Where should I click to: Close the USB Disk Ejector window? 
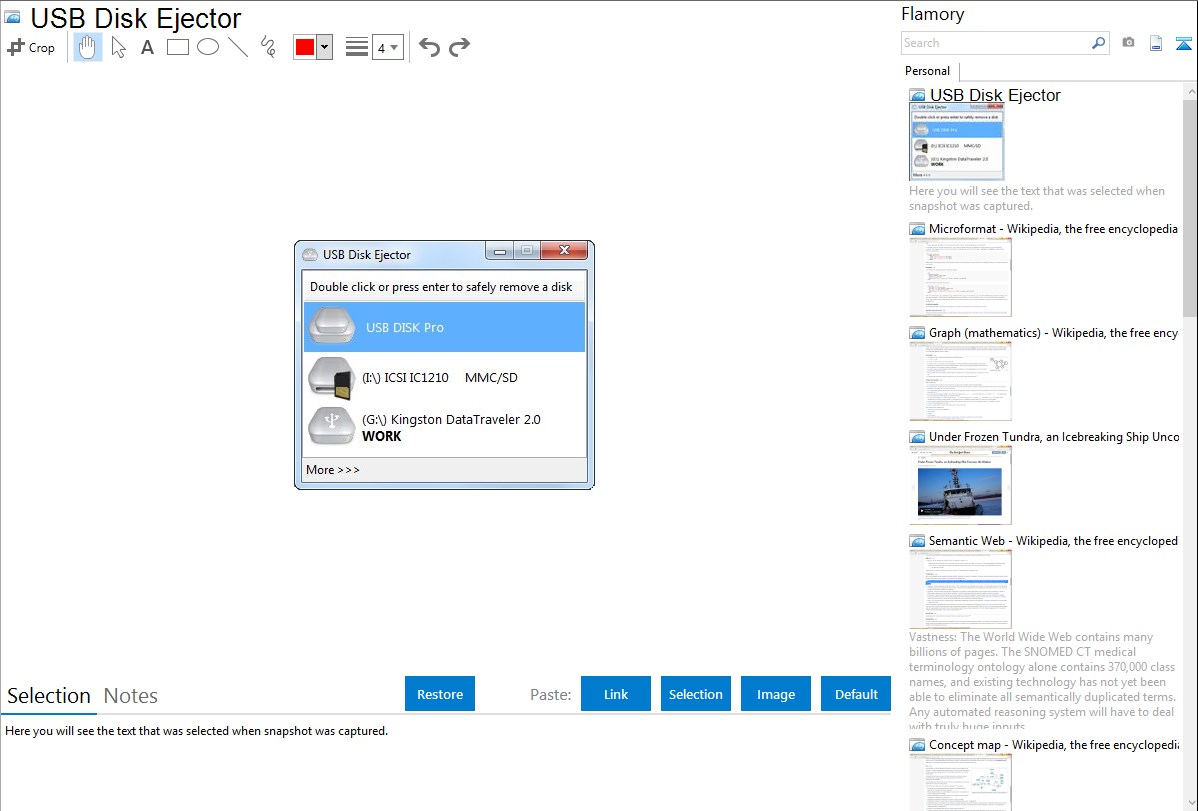tap(564, 251)
